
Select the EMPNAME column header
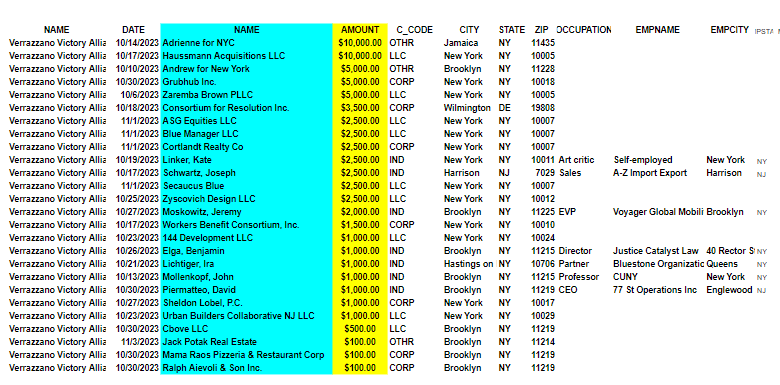pos(658,30)
